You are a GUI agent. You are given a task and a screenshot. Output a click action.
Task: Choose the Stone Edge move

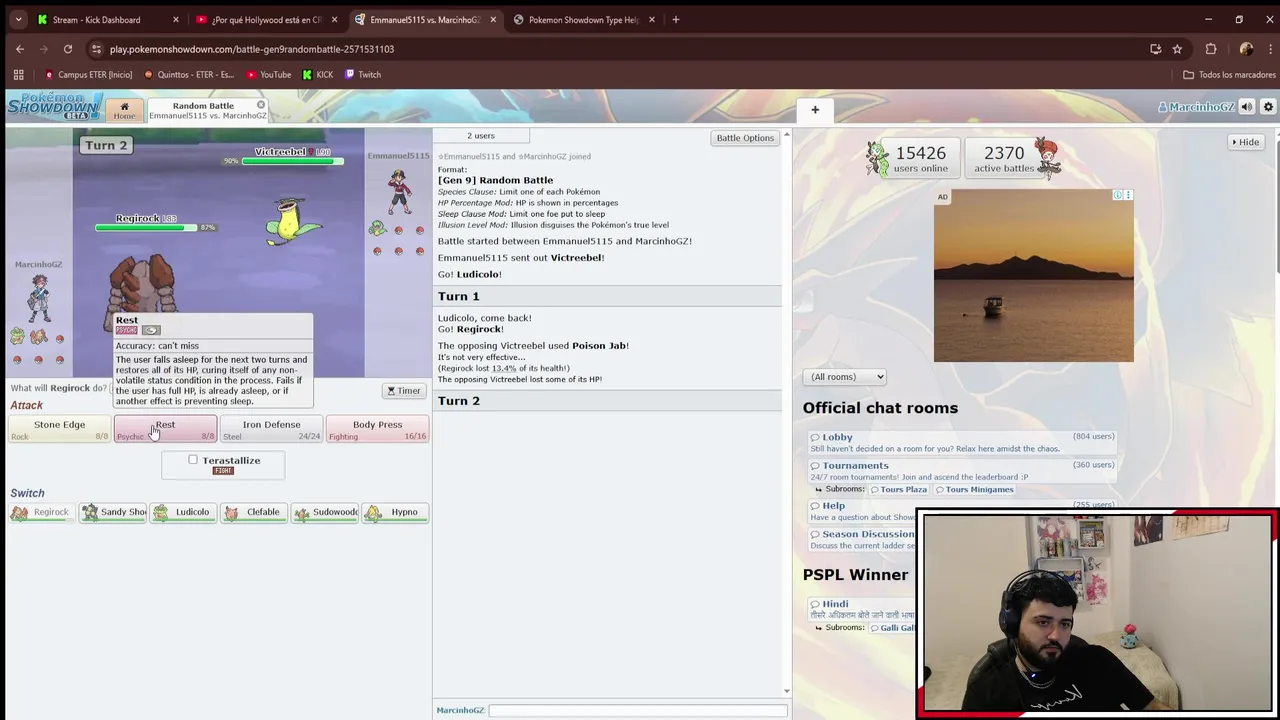pos(60,429)
